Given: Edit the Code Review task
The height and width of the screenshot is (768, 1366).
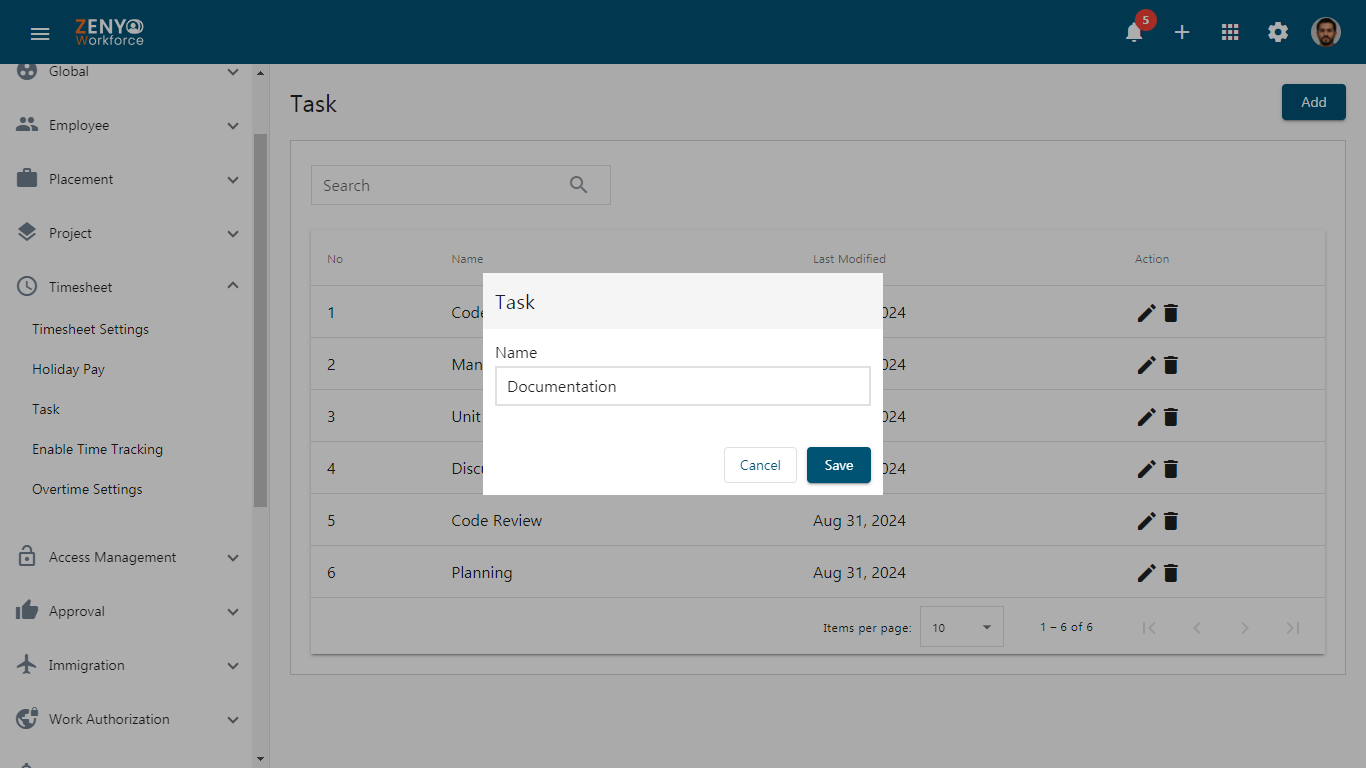Looking at the screenshot, I should point(1147,521).
